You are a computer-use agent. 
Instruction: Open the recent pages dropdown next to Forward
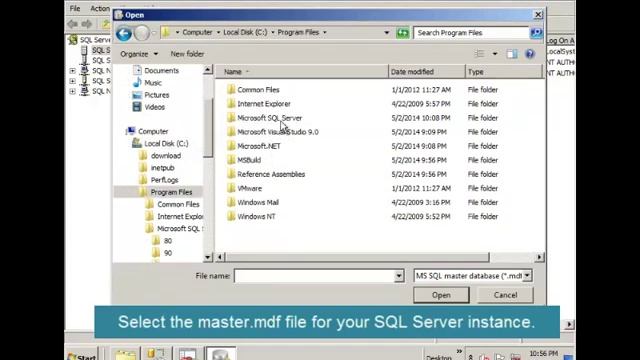[154, 33]
